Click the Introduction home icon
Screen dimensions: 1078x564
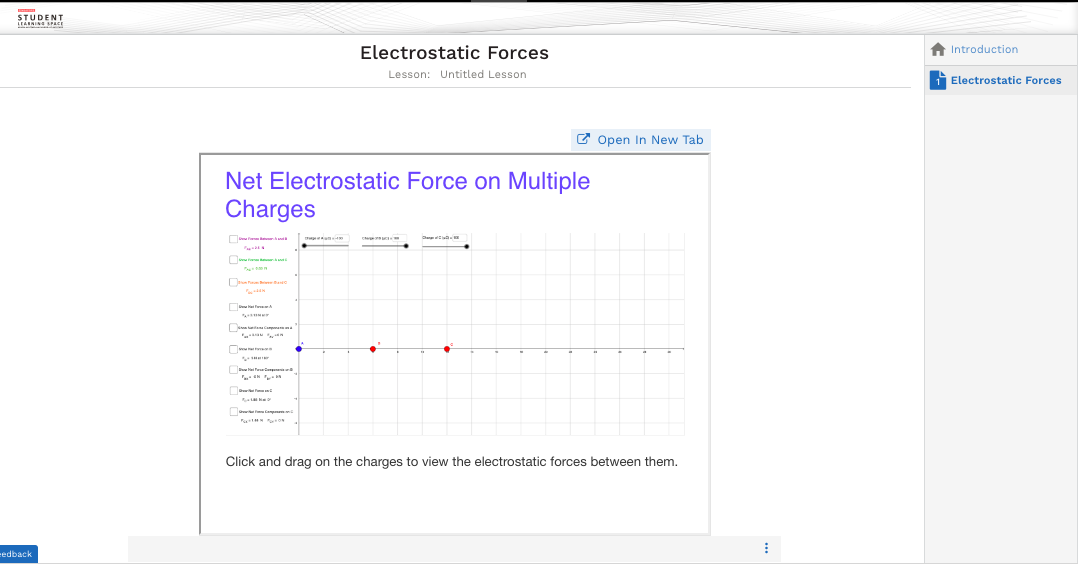pos(938,49)
